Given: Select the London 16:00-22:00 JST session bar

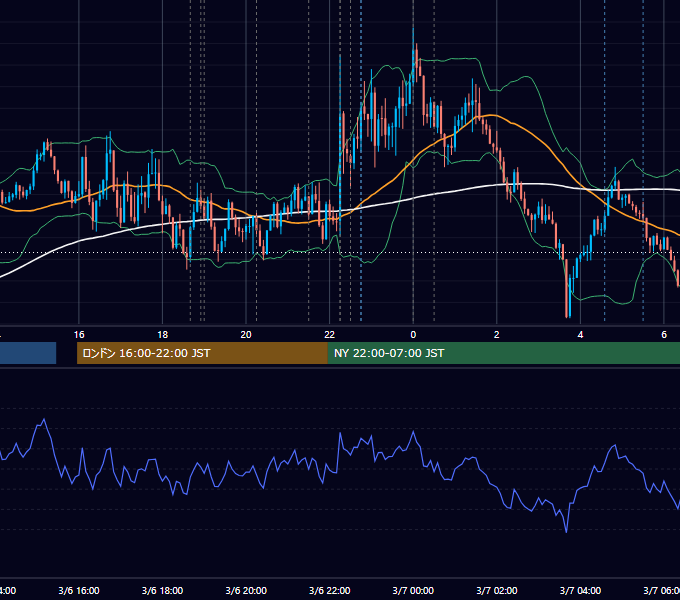Looking at the screenshot, I should tap(202, 353).
